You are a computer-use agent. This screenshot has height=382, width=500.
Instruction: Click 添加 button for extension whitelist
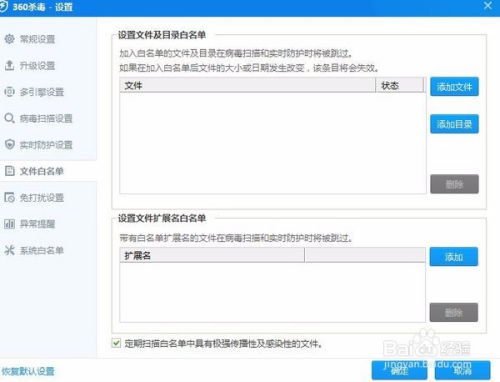(454, 257)
